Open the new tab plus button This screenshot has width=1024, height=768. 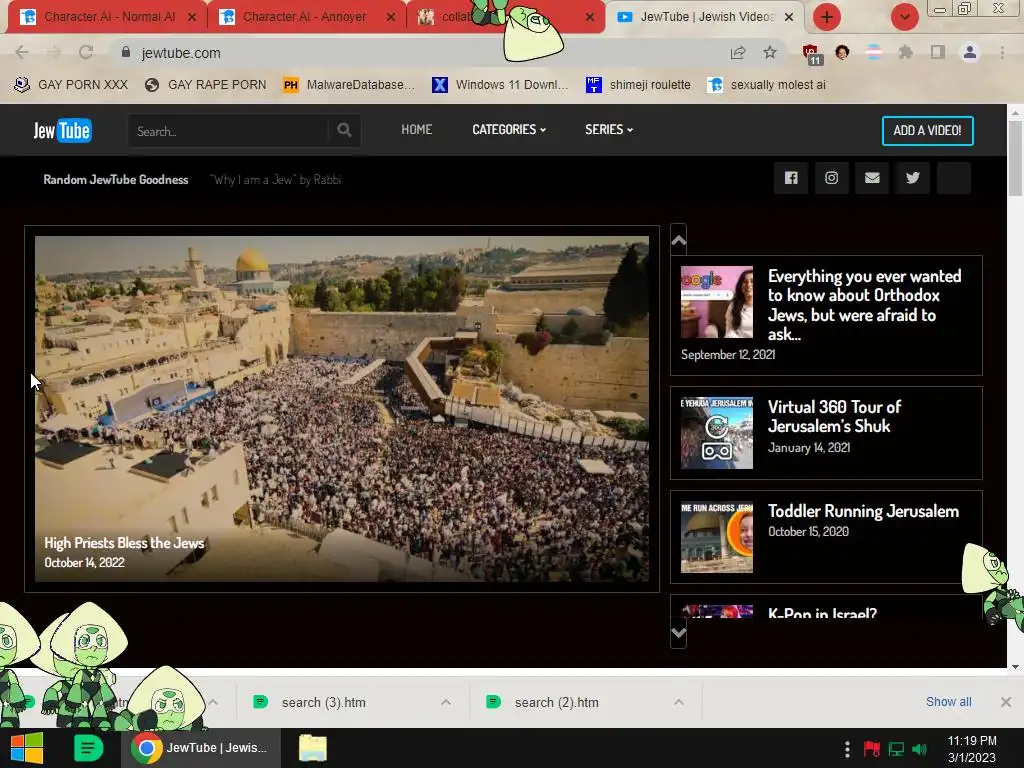pos(827,17)
